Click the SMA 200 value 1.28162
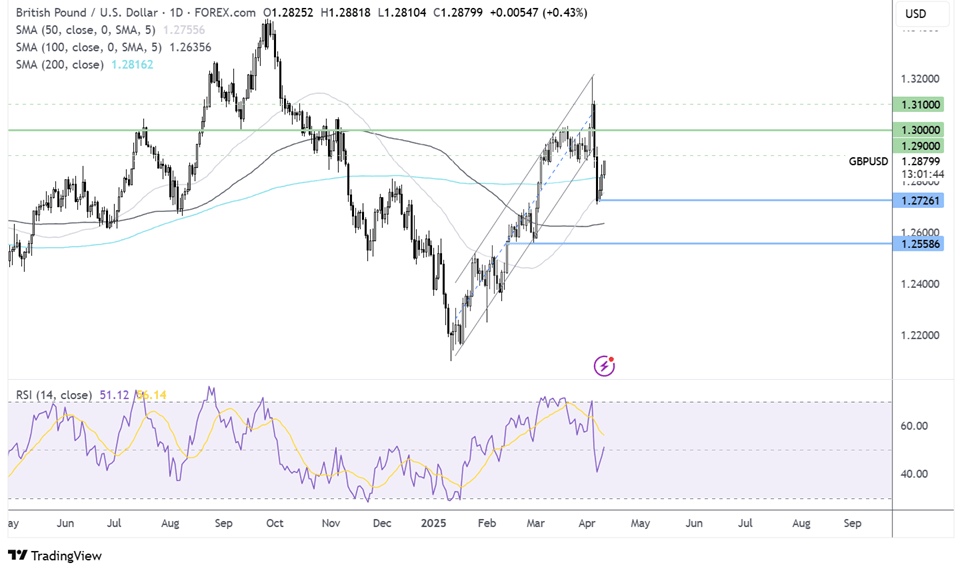 click(x=132, y=65)
